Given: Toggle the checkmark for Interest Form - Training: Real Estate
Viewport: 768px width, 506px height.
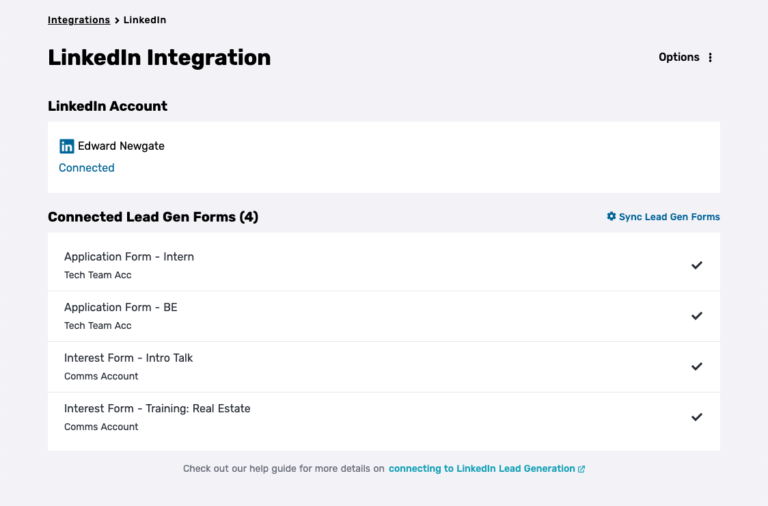Looking at the screenshot, I should pos(696,417).
